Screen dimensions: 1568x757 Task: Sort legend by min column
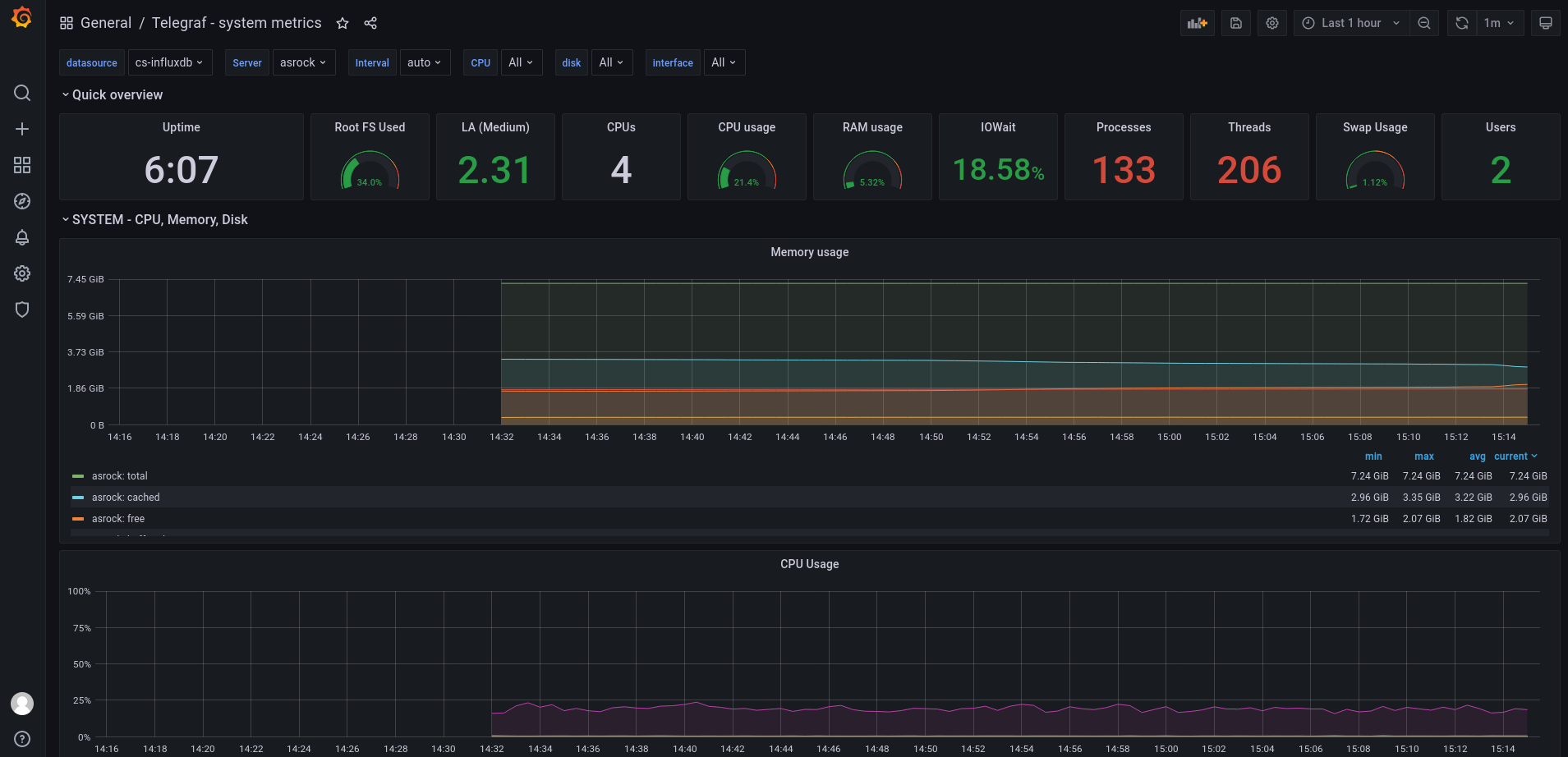(x=1373, y=456)
